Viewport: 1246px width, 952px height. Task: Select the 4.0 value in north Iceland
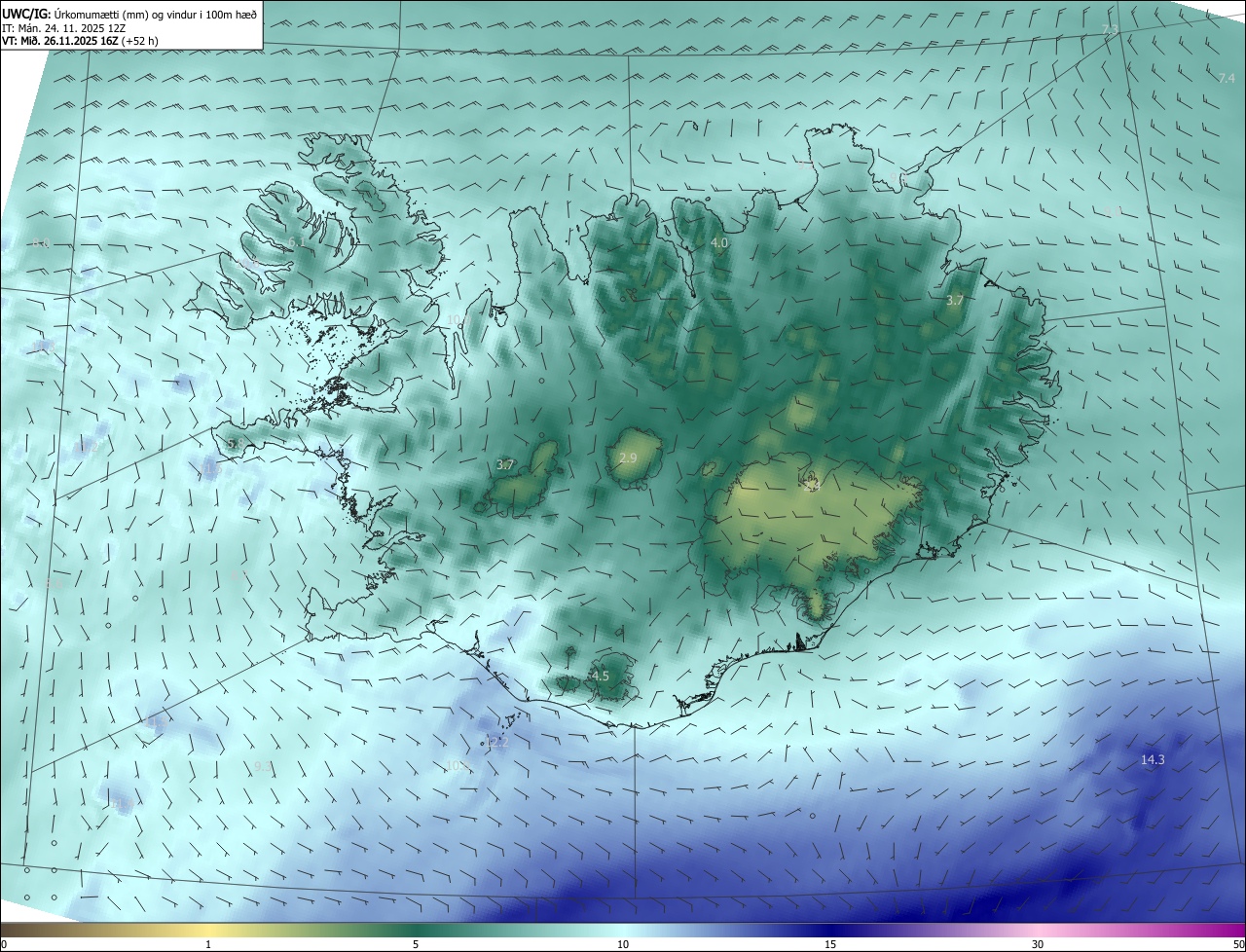pos(719,242)
